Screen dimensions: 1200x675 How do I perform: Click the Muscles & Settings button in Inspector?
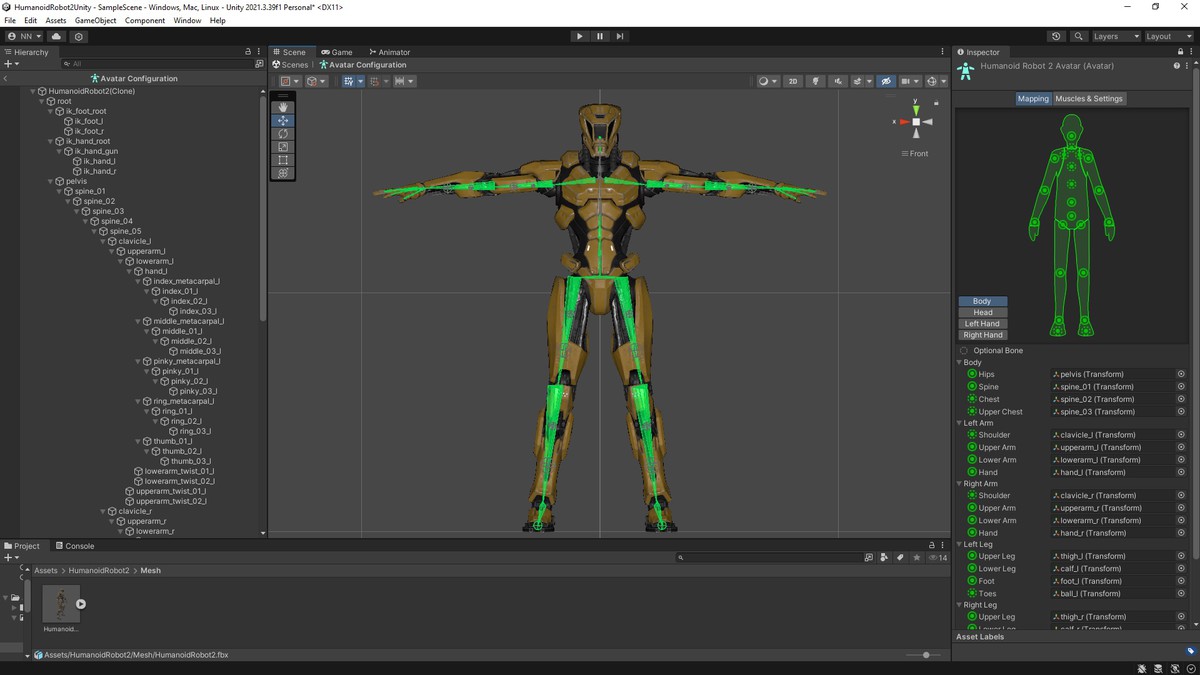tap(1089, 98)
